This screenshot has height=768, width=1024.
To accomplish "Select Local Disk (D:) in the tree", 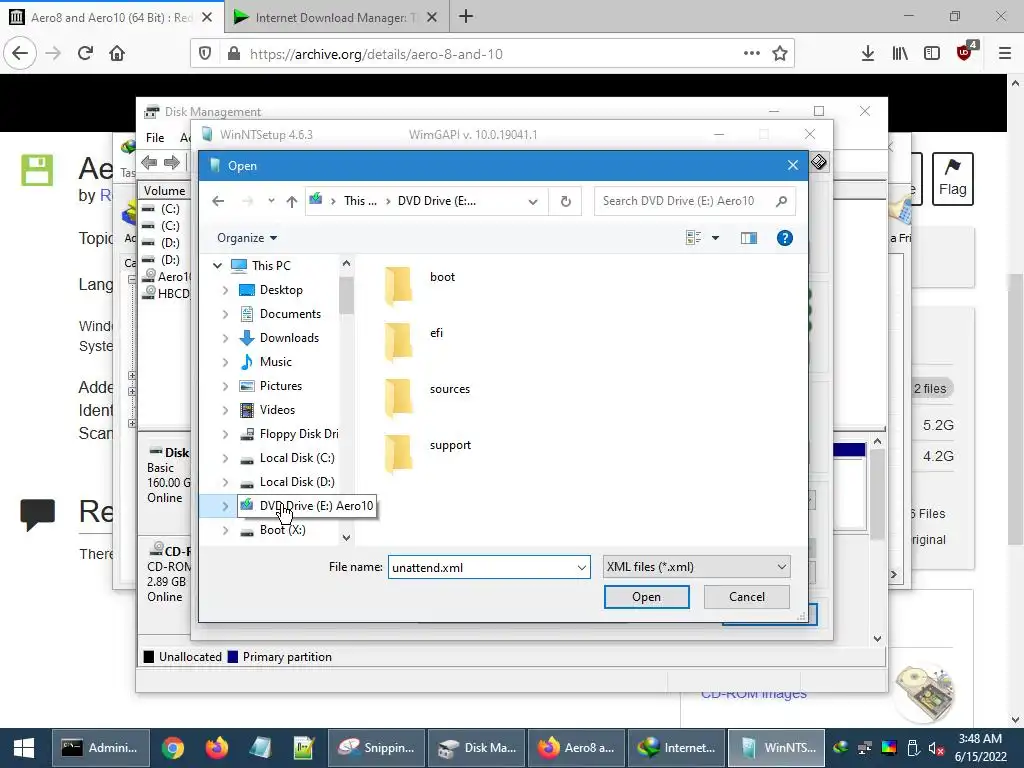I will point(296,482).
